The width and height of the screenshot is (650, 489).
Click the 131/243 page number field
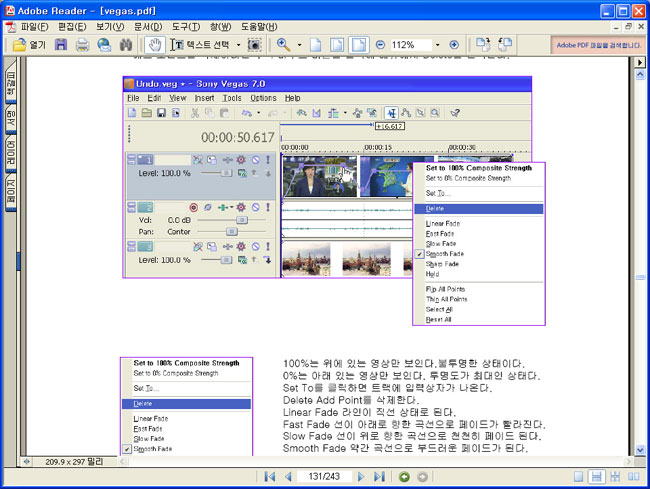(x=324, y=477)
